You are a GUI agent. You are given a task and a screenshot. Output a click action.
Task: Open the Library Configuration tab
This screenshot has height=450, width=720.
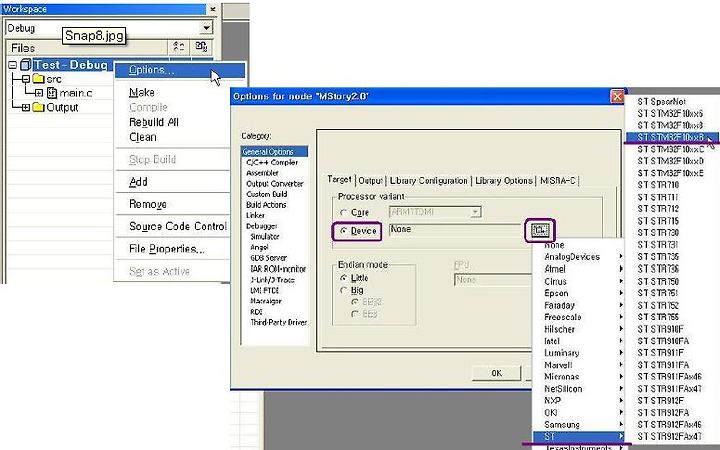(428, 180)
